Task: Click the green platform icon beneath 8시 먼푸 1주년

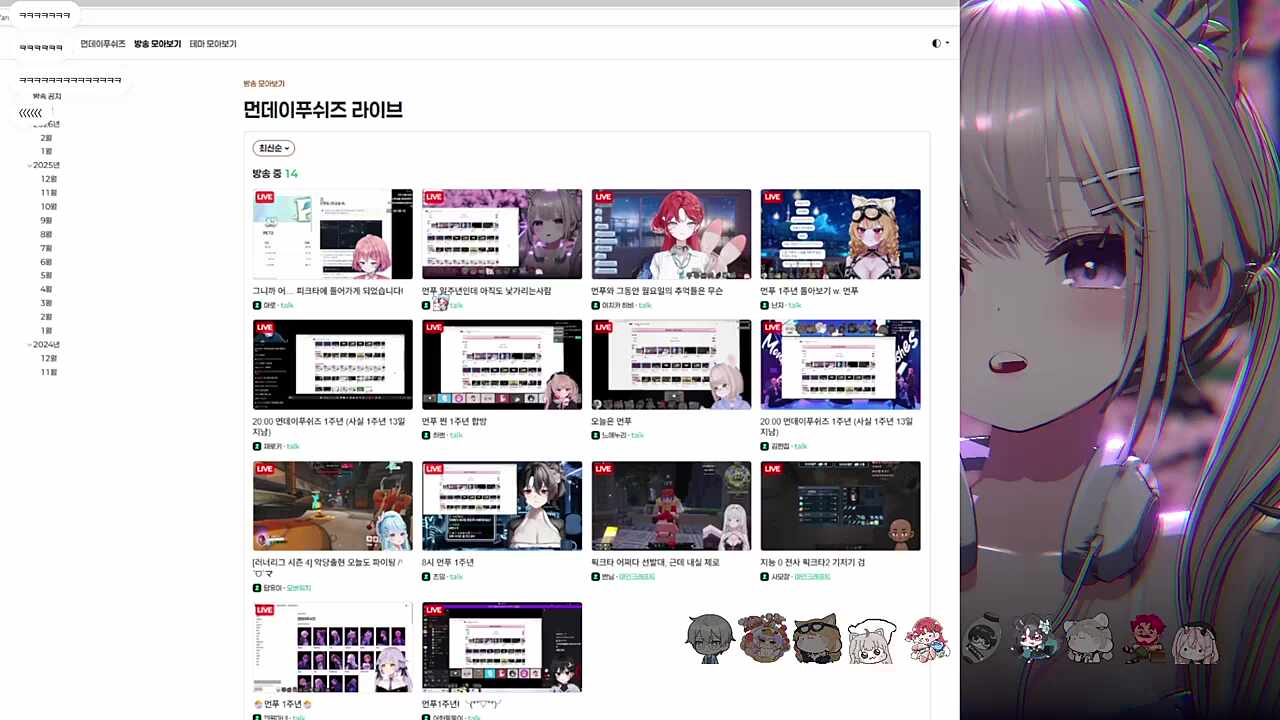Action: [x=426, y=577]
